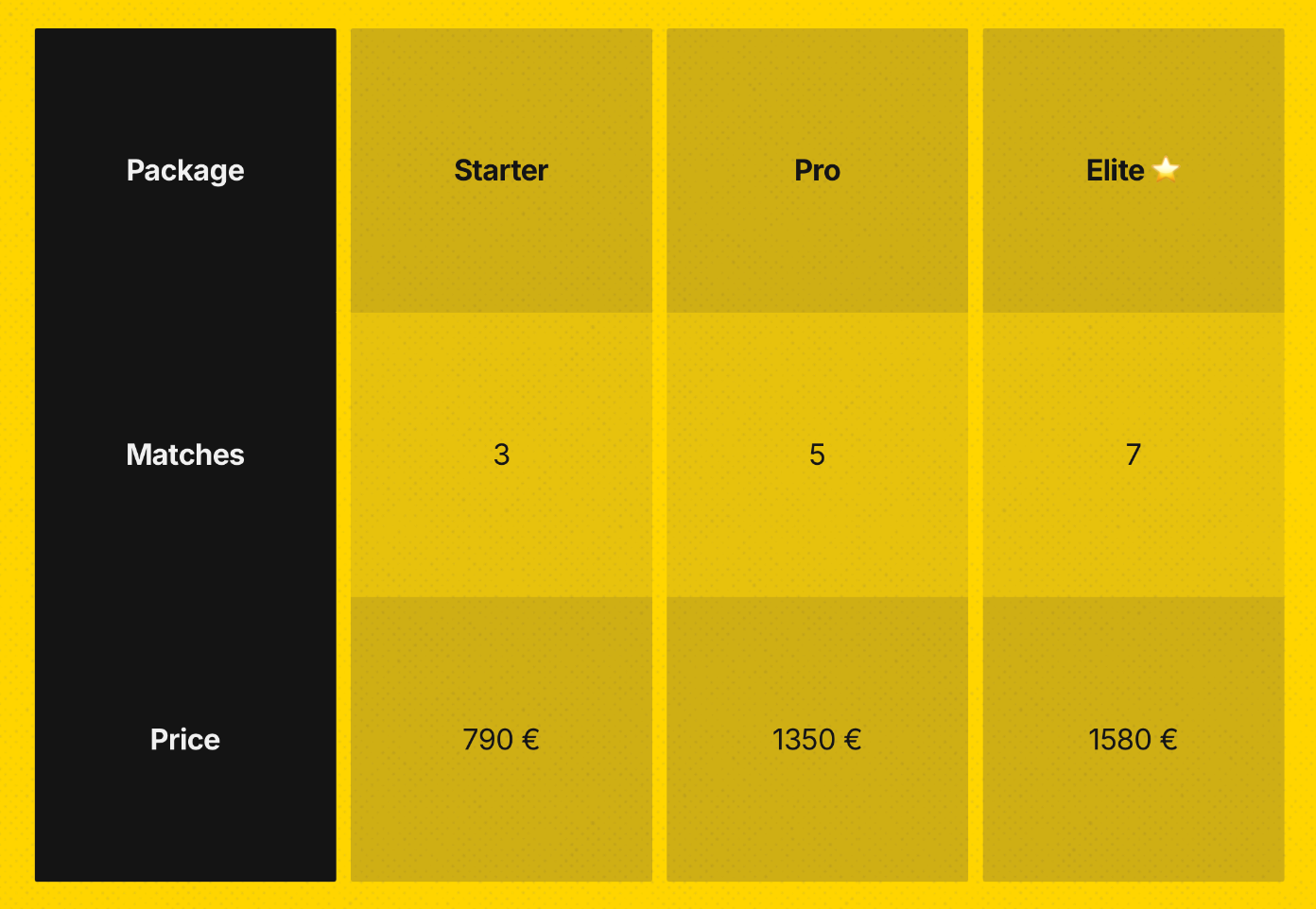Screen dimensions: 1316x909
Task: Select the Starter package header
Action: (x=501, y=170)
